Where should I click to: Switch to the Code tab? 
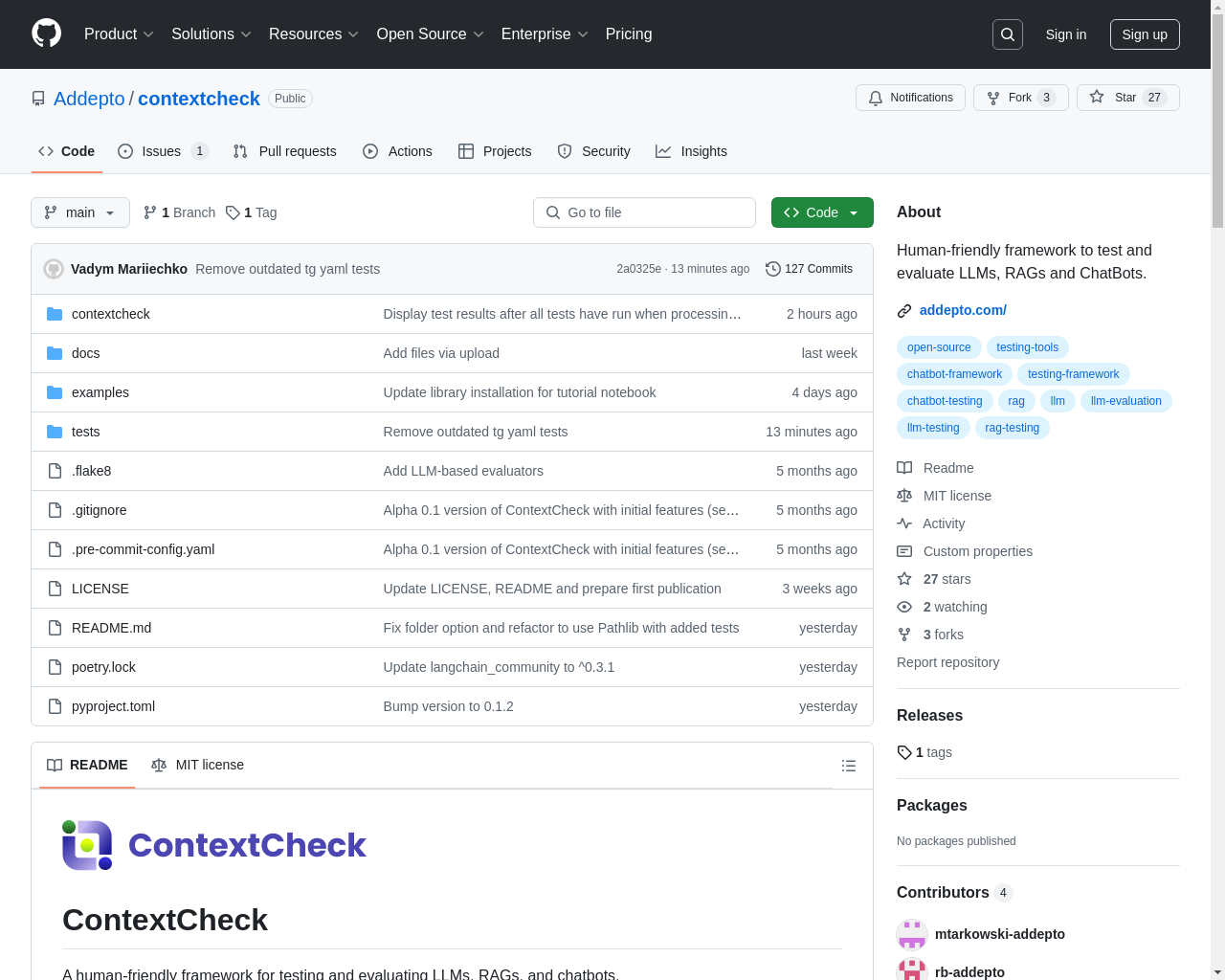[67, 151]
